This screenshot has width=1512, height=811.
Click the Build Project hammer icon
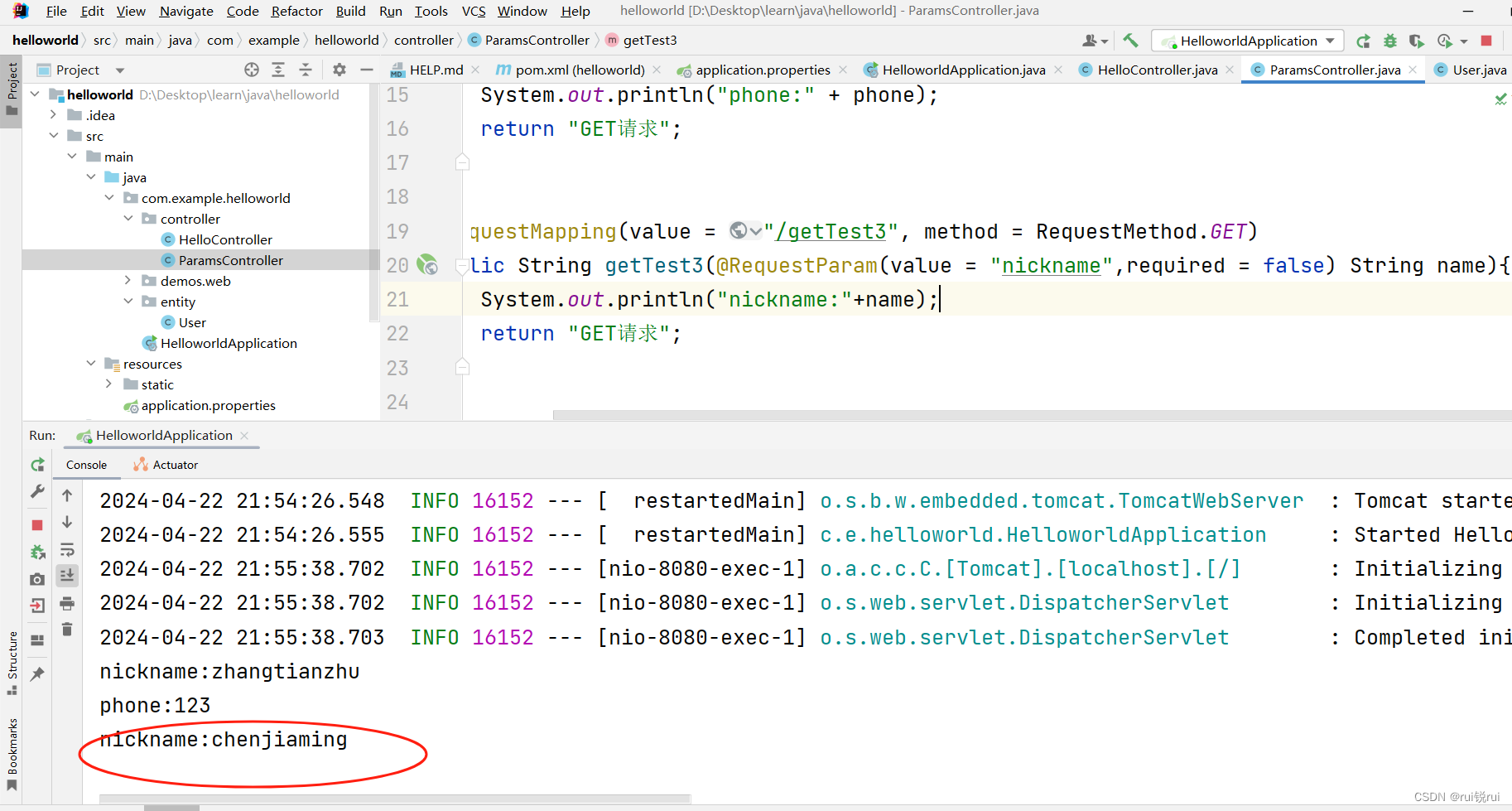click(1131, 40)
